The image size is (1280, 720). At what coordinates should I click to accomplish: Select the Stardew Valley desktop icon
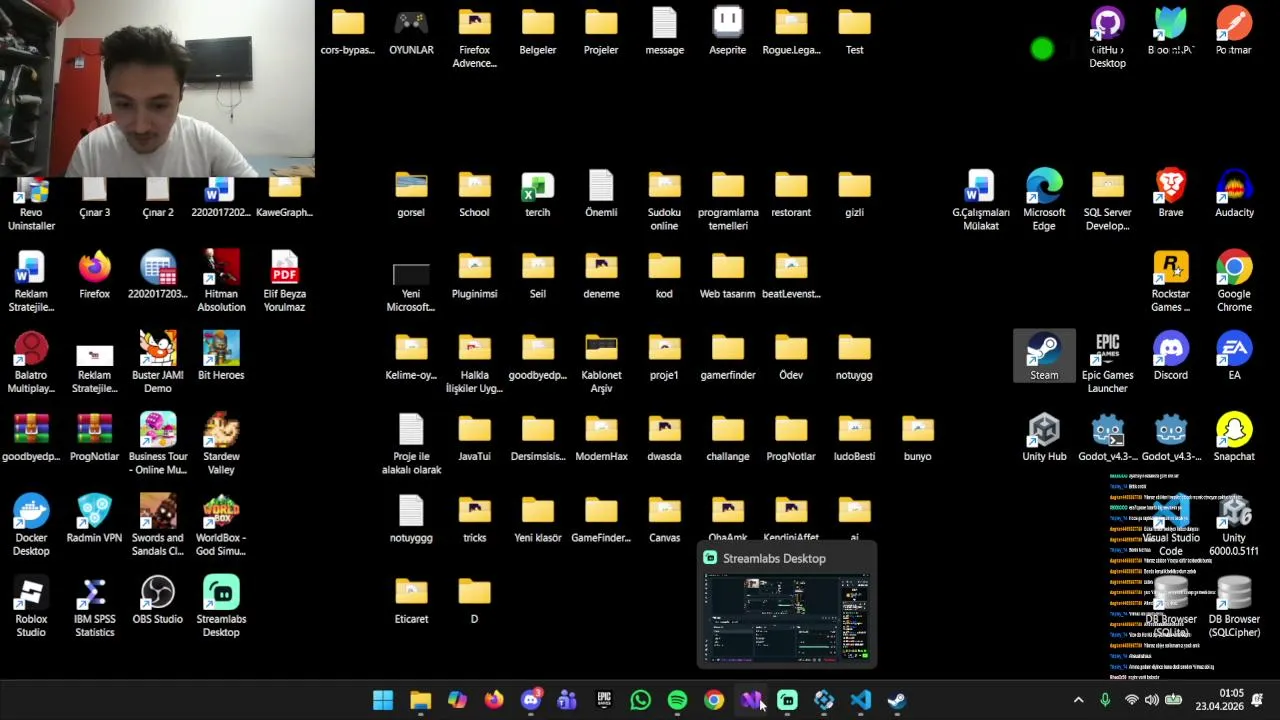point(221,444)
